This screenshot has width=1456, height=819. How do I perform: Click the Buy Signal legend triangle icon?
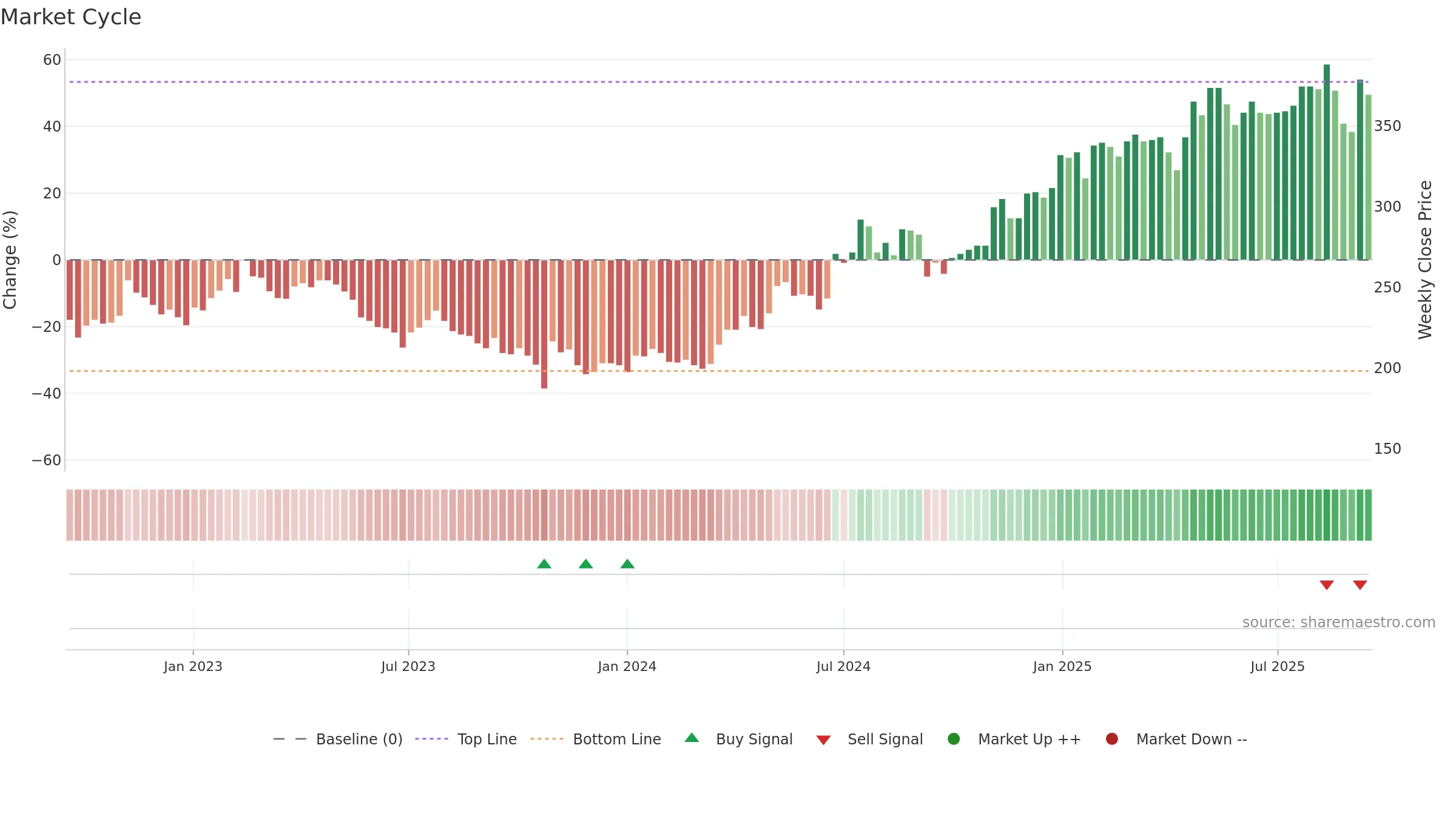692,738
